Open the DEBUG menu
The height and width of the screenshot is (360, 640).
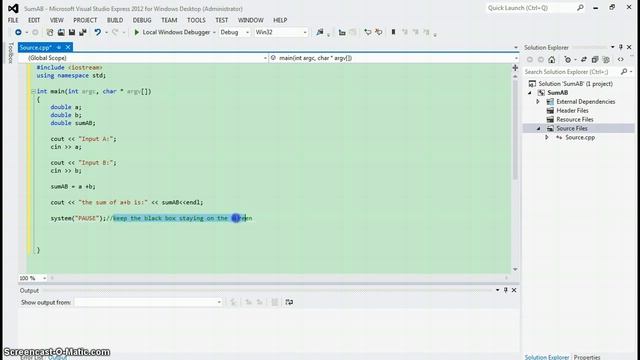click(142, 20)
